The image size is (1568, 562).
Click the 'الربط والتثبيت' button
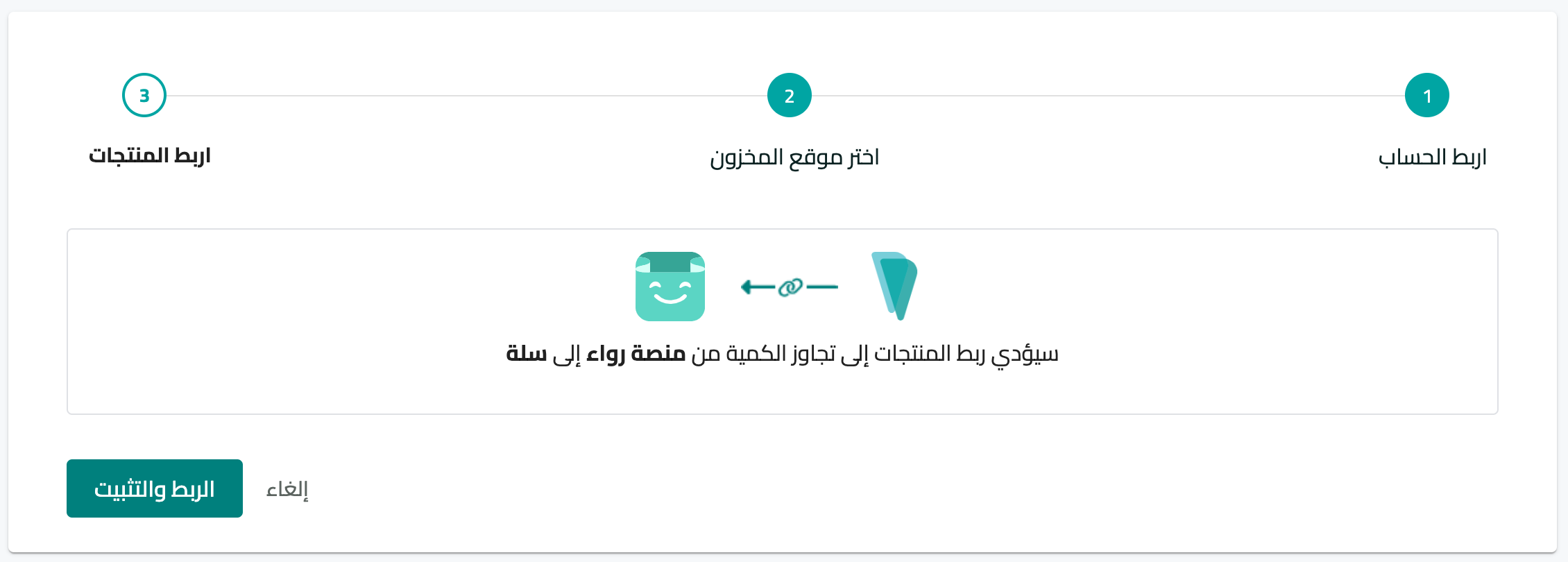[155, 488]
